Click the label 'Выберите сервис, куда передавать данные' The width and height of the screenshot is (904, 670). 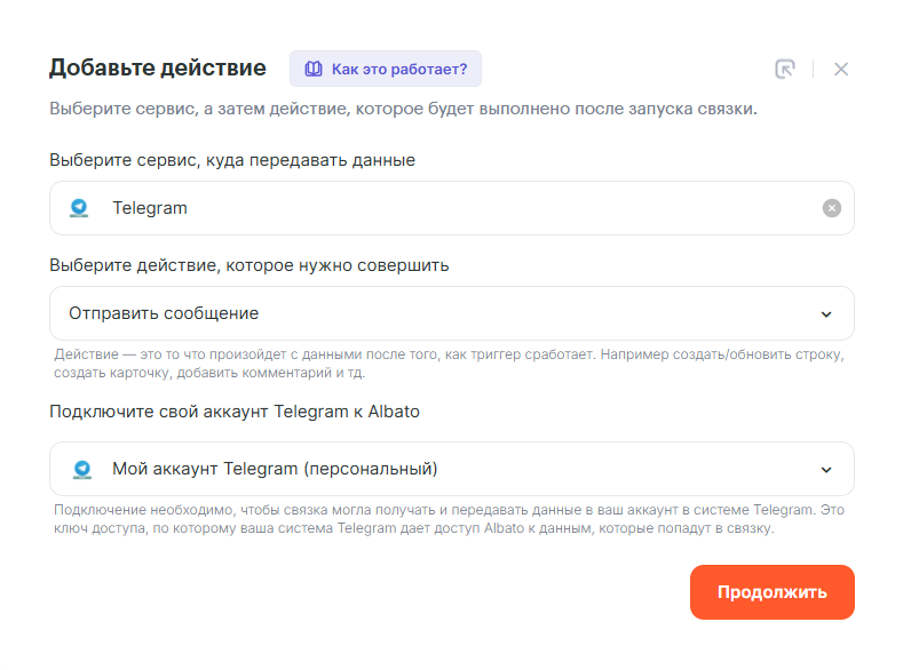coord(232,160)
